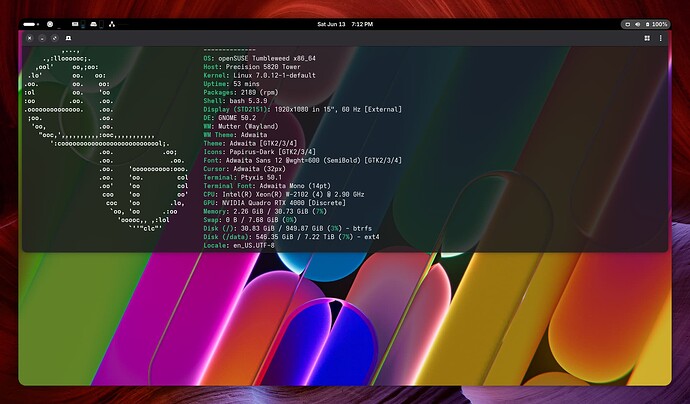The height and width of the screenshot is (404, 690).
Task: Click the 'Display (STD2151)' resolution line
Action: click(x=302, y=110)
